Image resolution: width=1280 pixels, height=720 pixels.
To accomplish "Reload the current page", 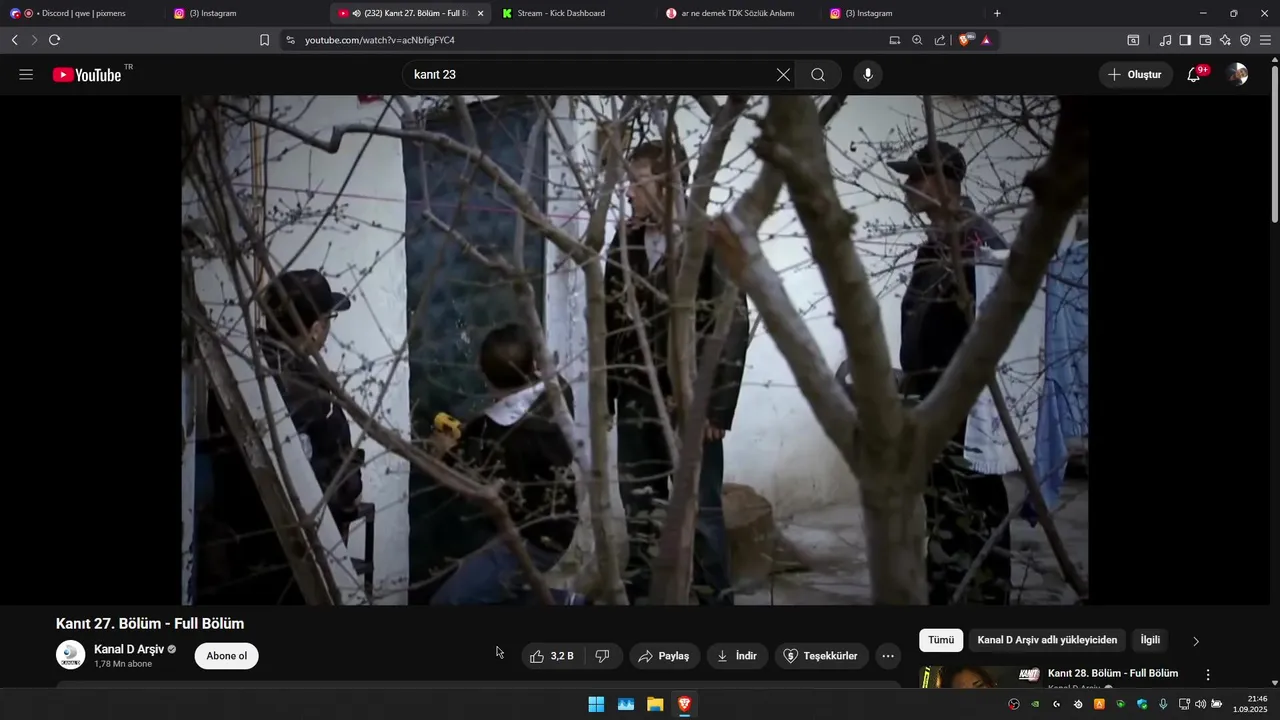I will tap(54, 40).
